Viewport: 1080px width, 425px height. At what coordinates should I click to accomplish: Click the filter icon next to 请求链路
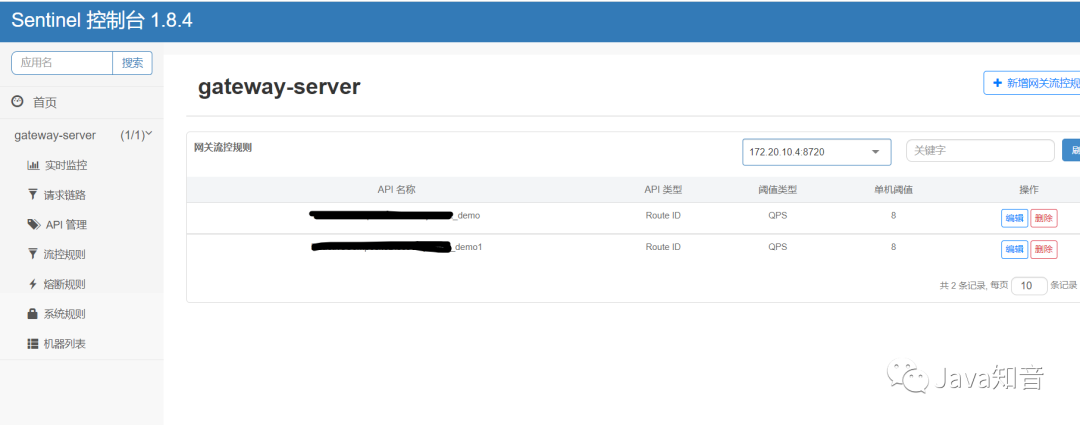coord(32,195)
